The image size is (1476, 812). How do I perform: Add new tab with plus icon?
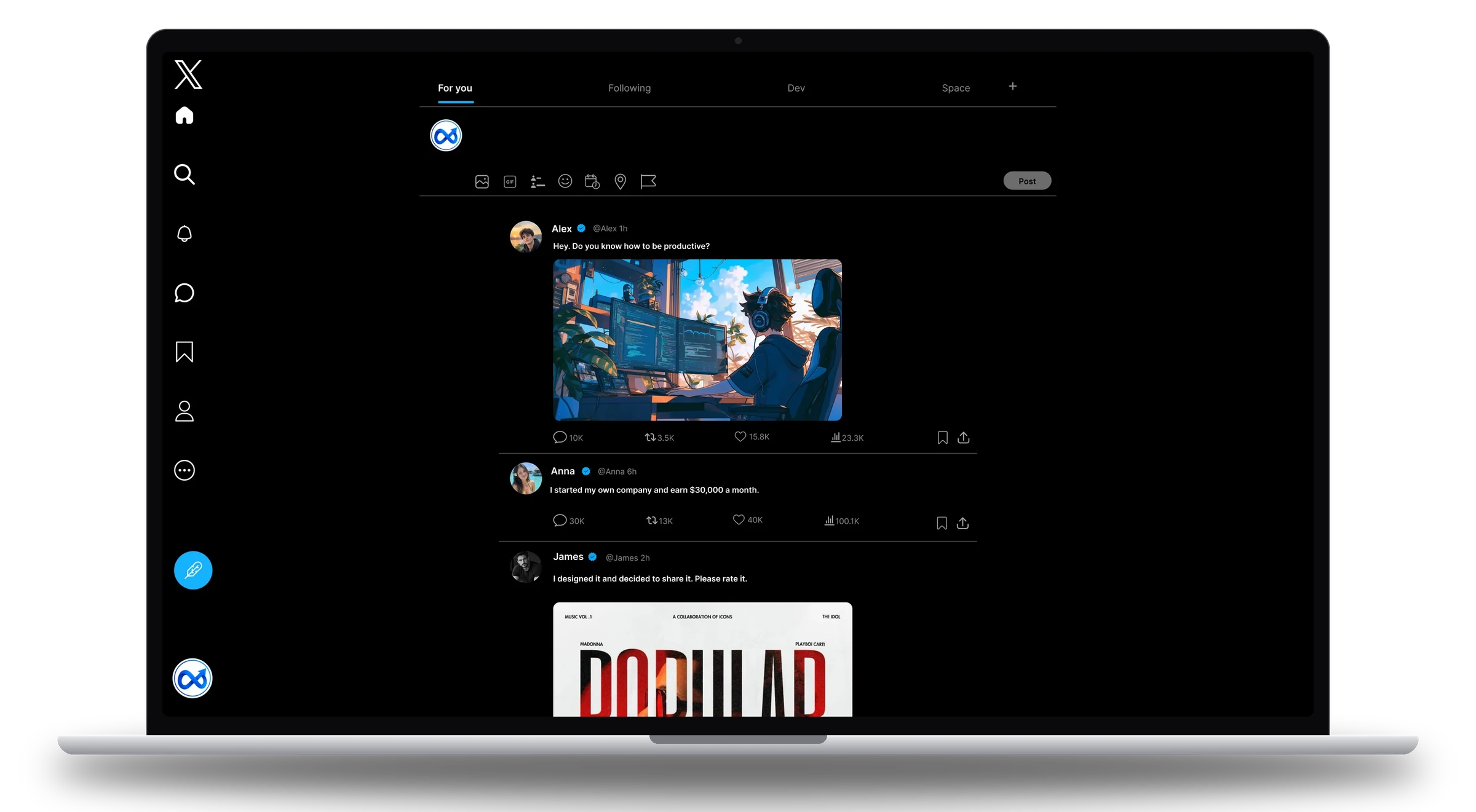click(x=1013, y=86)
